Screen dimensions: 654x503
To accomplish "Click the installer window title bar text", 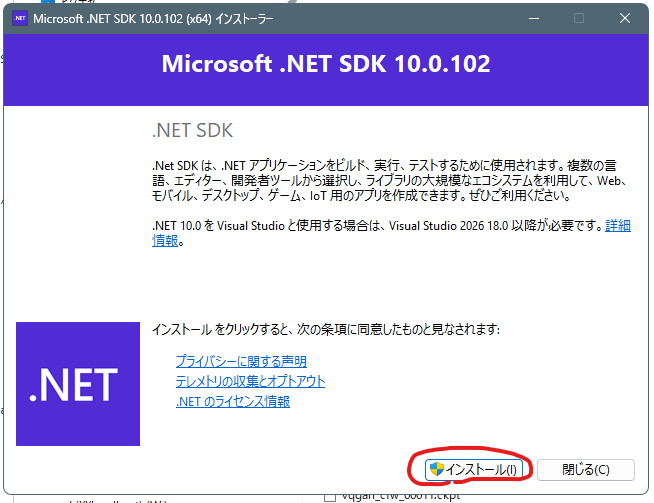I will click(x=152, y=19).
